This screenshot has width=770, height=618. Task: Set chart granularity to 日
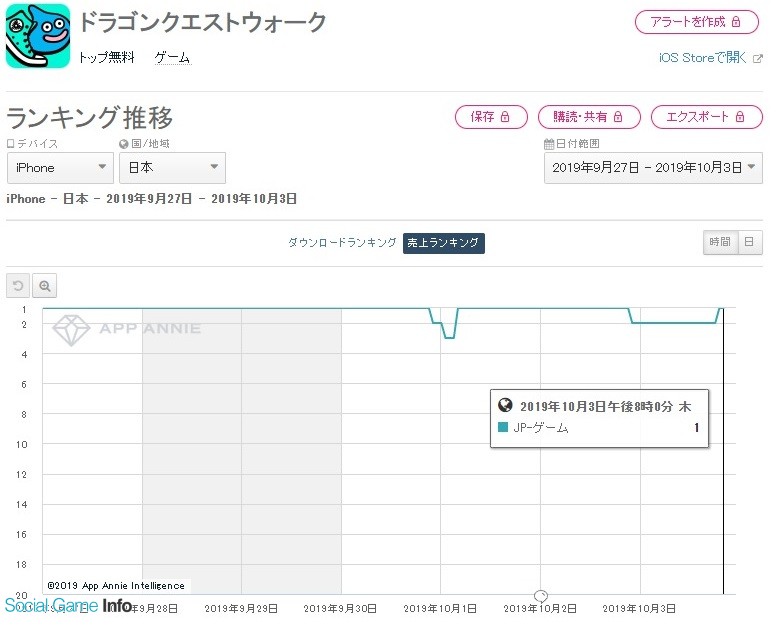750,242
